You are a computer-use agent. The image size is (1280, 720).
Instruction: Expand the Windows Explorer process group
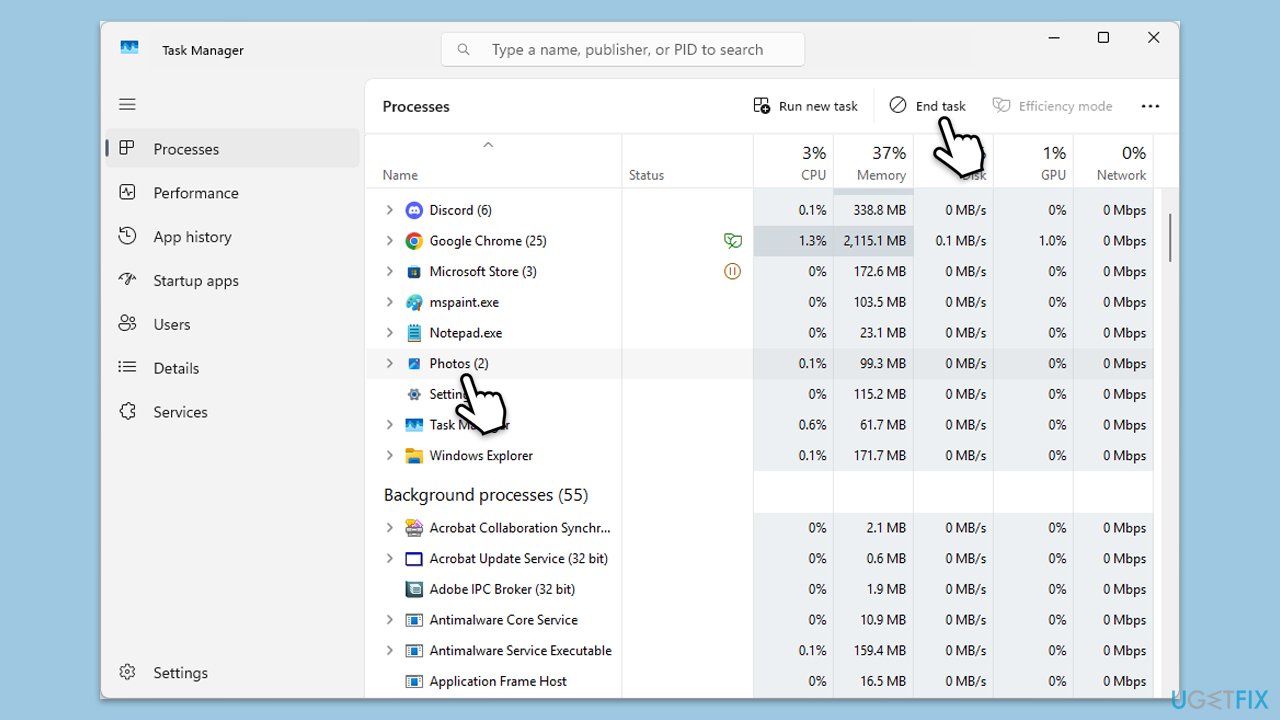tap(390, 456)
